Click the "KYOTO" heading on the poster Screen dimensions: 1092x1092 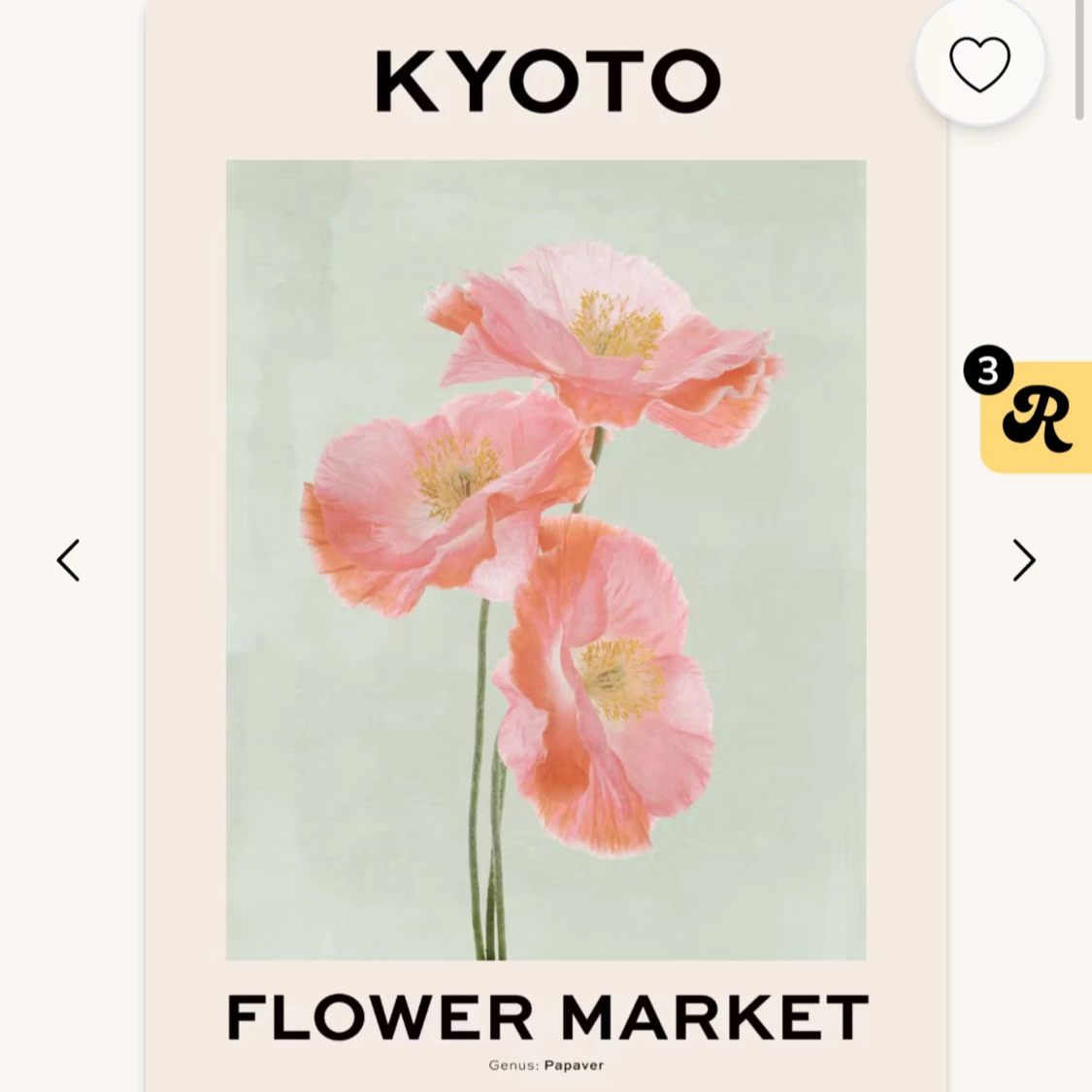pos(547,82)
